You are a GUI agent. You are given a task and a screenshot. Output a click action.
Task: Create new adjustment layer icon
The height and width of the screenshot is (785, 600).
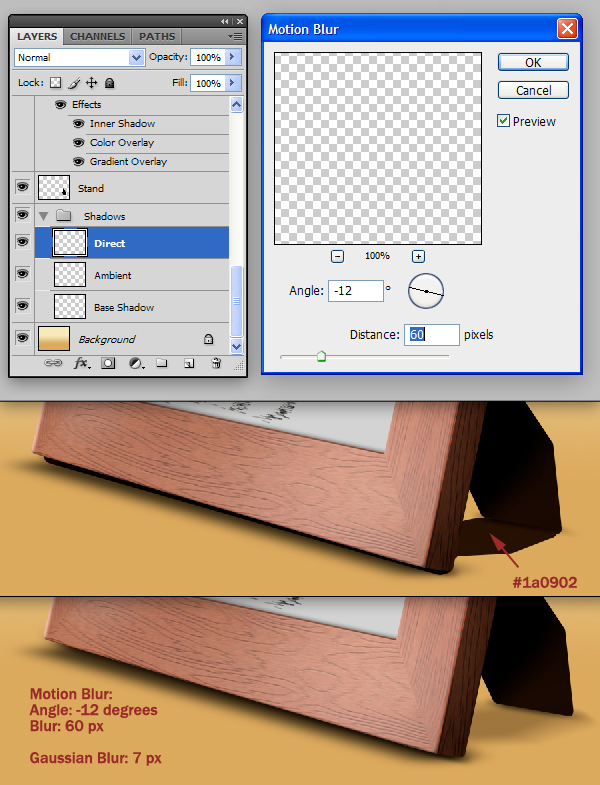pos(136,363)
